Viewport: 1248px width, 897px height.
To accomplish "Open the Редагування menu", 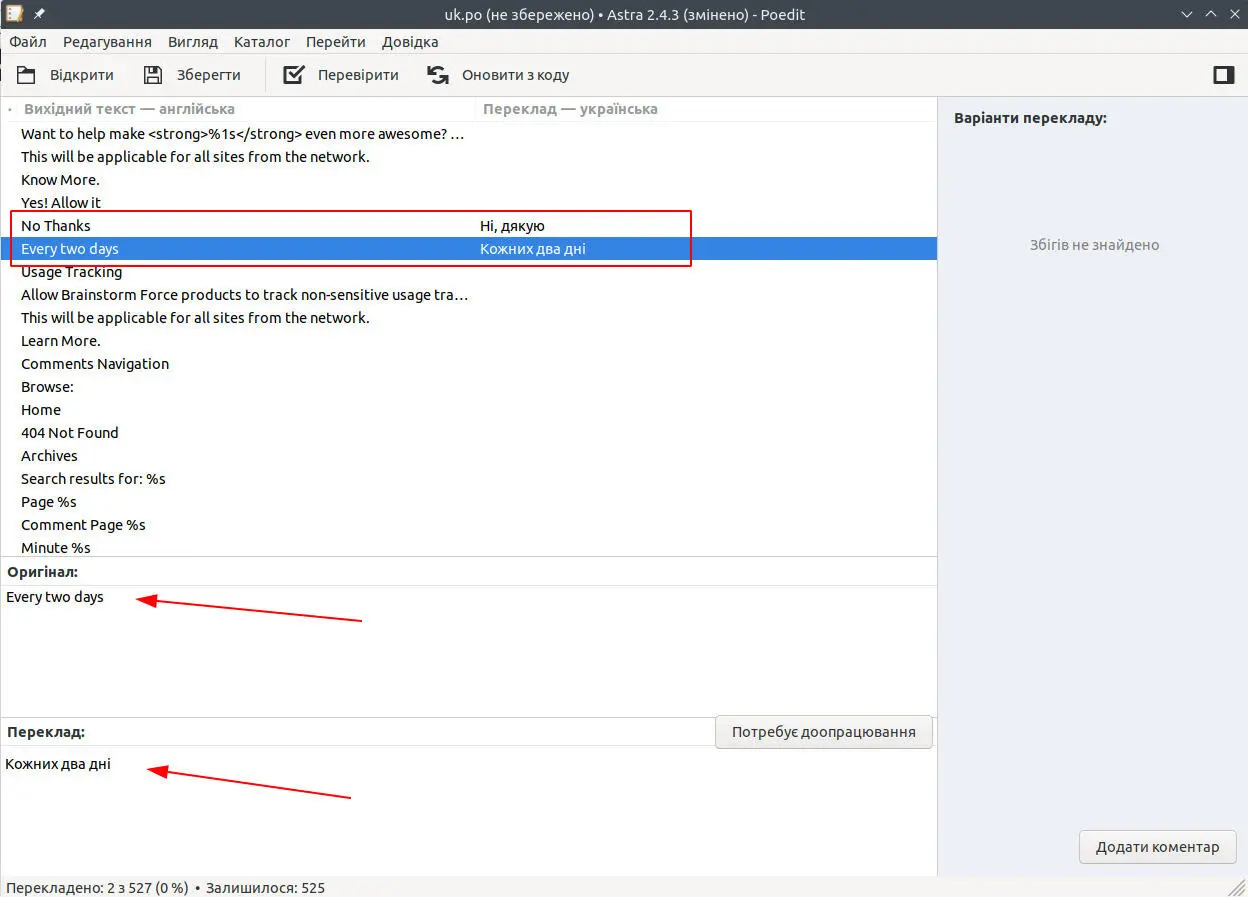I will (x=107, y=42).
